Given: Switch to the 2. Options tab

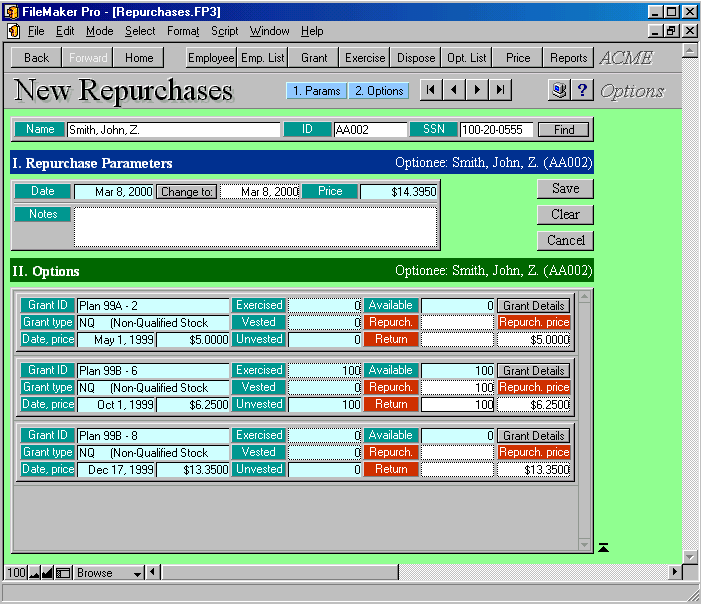Looking at the screenshot, I should [x=379, y=91].
